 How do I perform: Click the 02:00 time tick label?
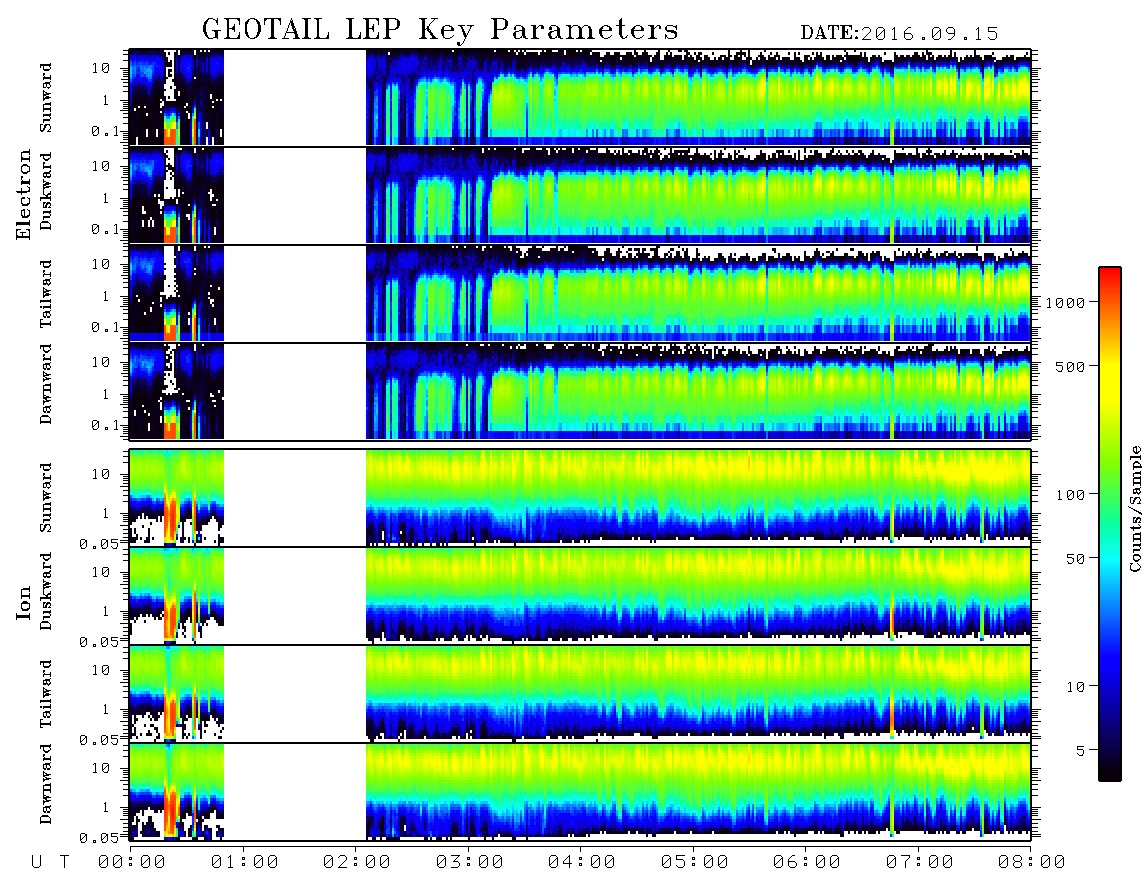pos(357,863)
